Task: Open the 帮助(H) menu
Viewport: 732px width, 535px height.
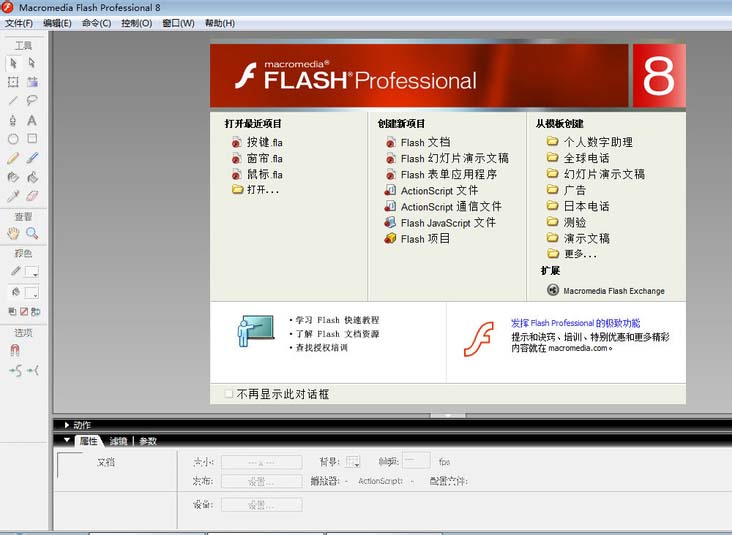Action: (220, 23)
